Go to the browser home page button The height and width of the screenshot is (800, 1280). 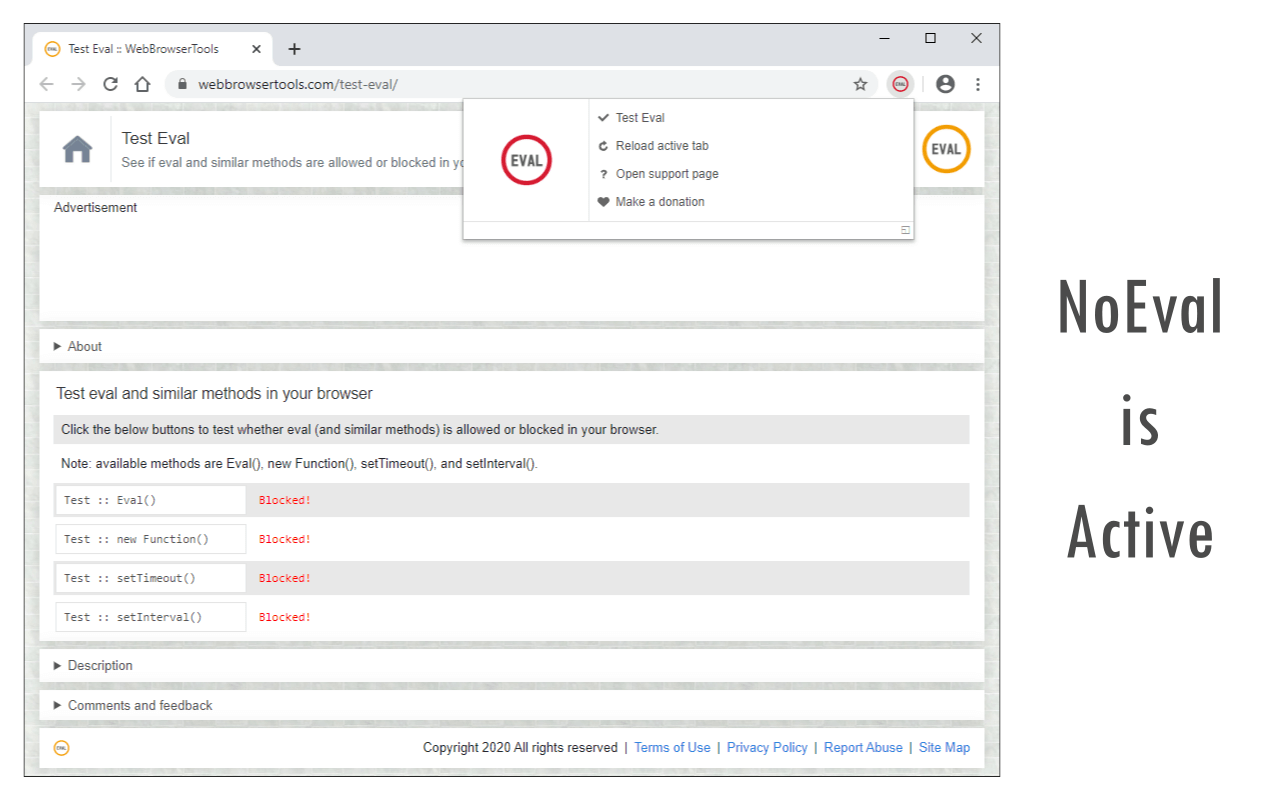[143, 84]
